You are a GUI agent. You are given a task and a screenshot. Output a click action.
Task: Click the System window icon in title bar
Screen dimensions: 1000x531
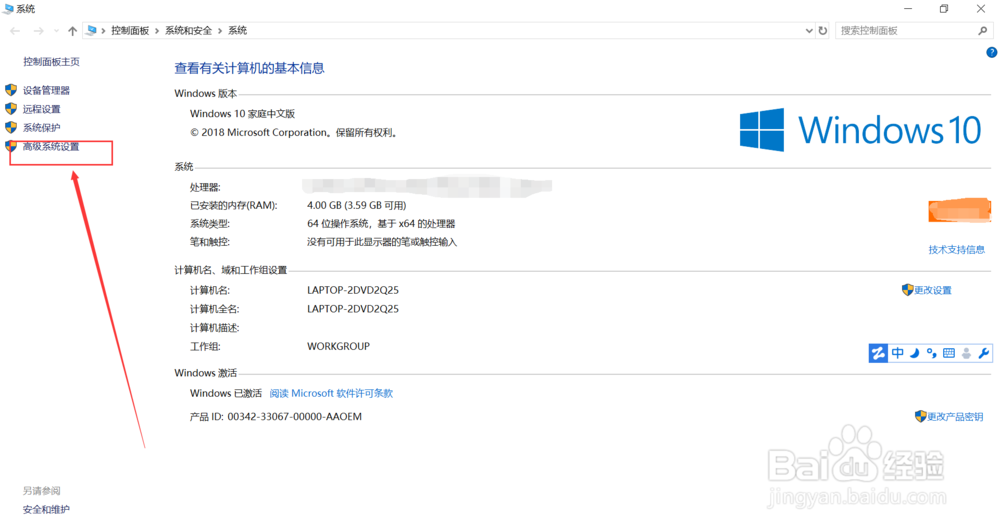(8, 9)
